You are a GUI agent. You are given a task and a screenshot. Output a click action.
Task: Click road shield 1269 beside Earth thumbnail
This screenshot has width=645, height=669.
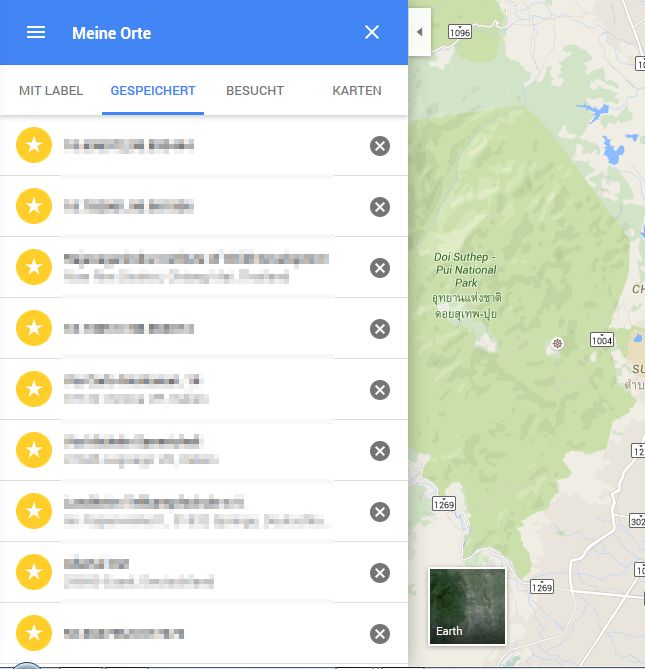(x=542, y=587)
